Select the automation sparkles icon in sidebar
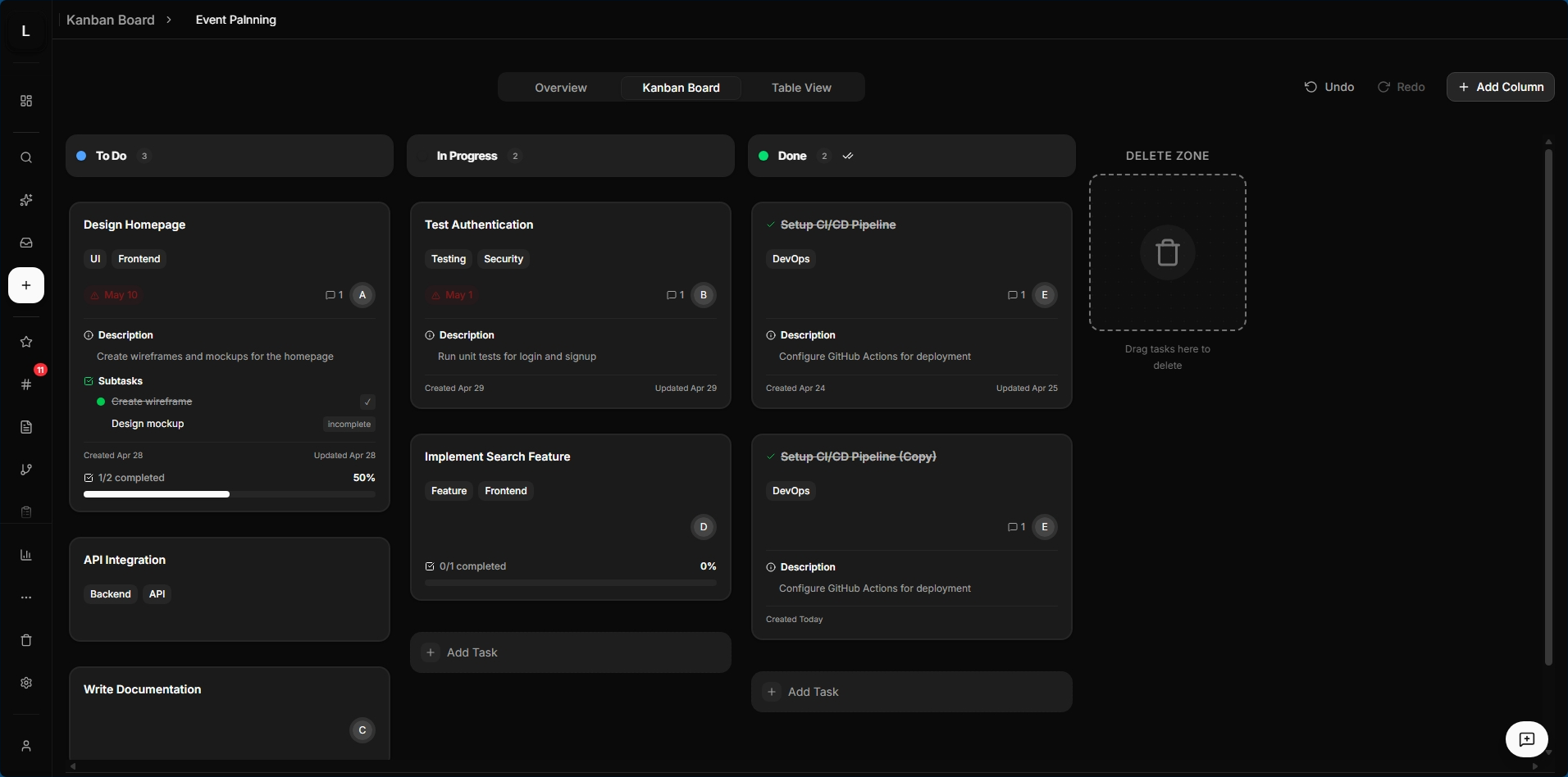 click(x=25, y=200)
